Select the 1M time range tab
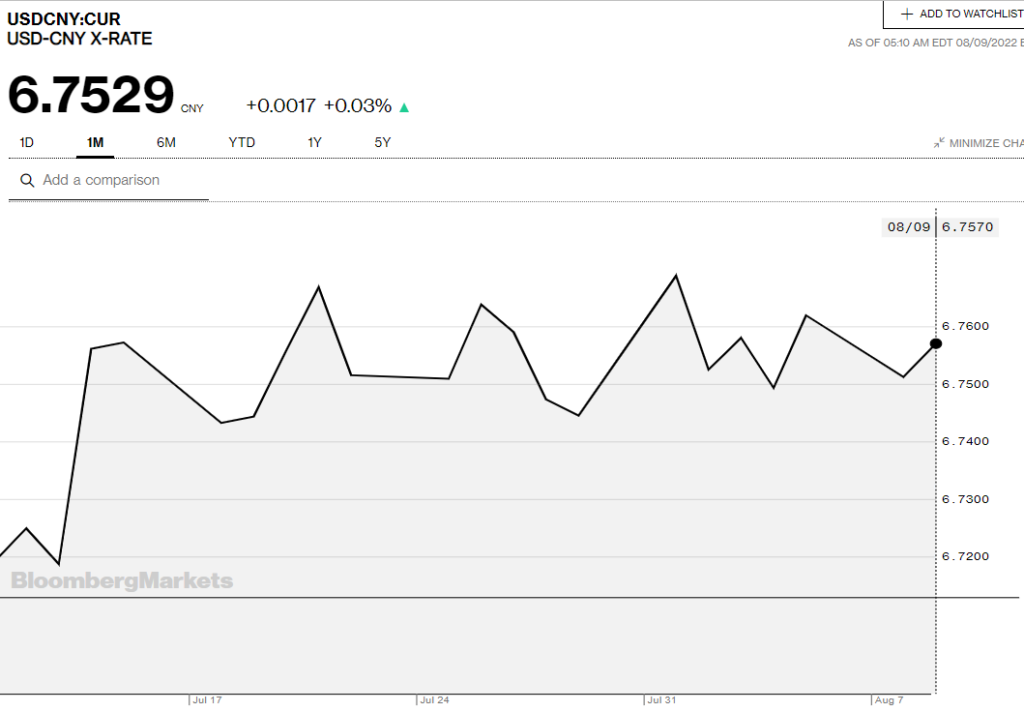Viewport: 1024px width, 712px height. tap(95, 143)
